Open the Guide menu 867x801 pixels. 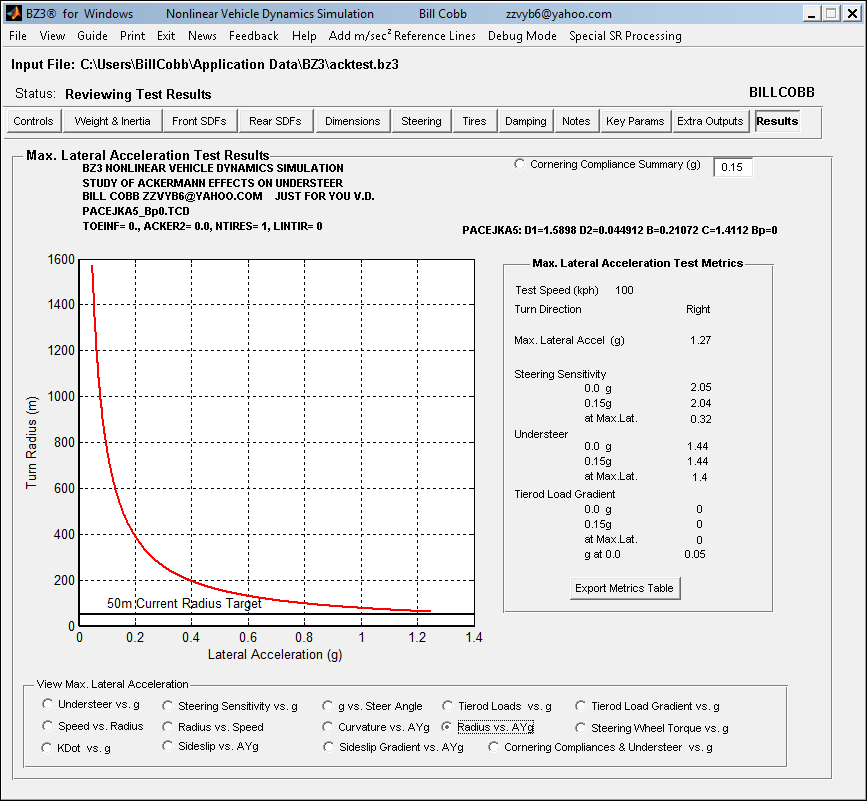92,36
